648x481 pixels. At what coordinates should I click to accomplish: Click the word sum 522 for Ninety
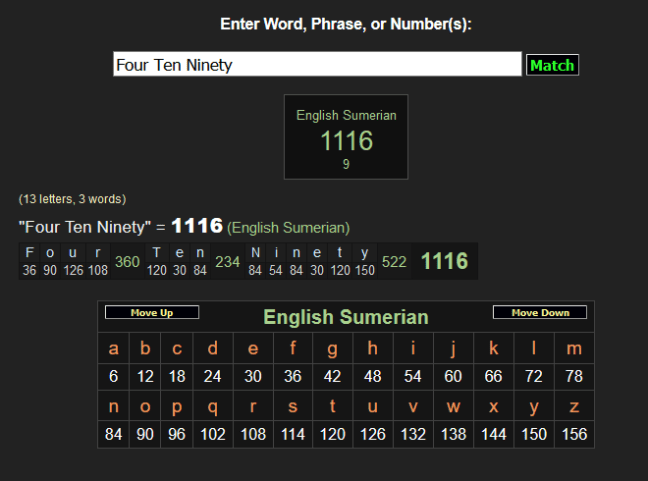[x=394, y=262]
